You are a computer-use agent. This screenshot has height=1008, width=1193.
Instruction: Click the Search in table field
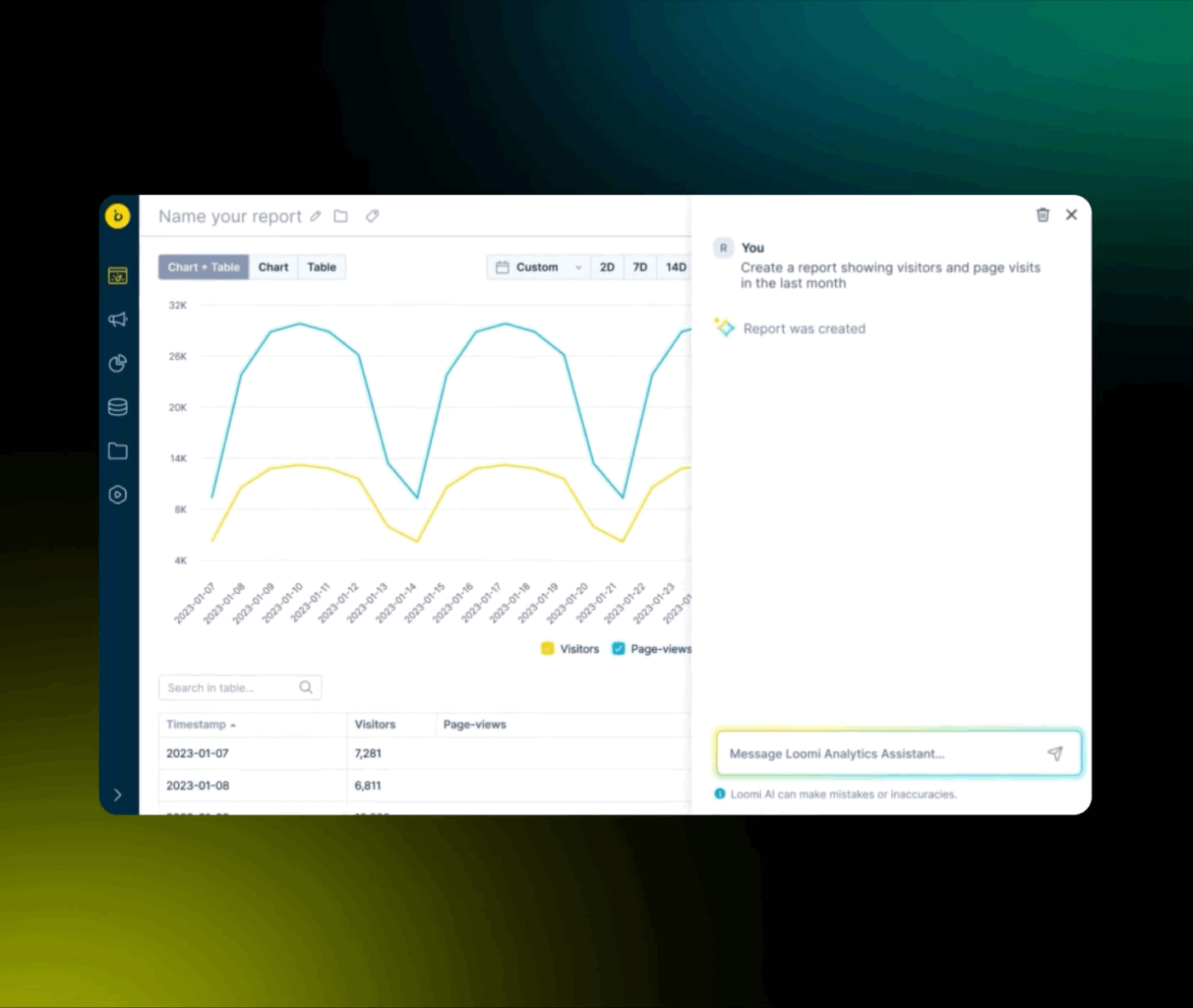(239, 688)
